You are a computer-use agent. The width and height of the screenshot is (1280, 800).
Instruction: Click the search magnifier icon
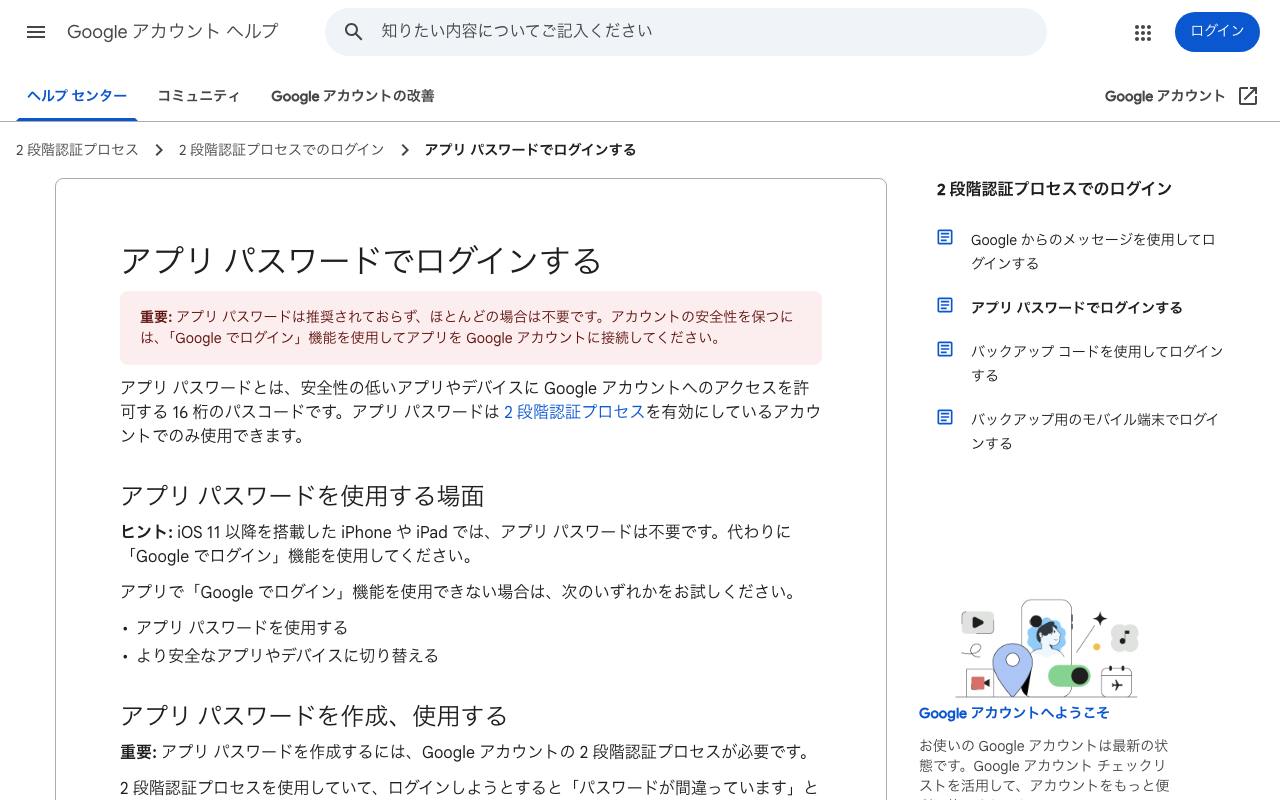click(x=353, y=32)
